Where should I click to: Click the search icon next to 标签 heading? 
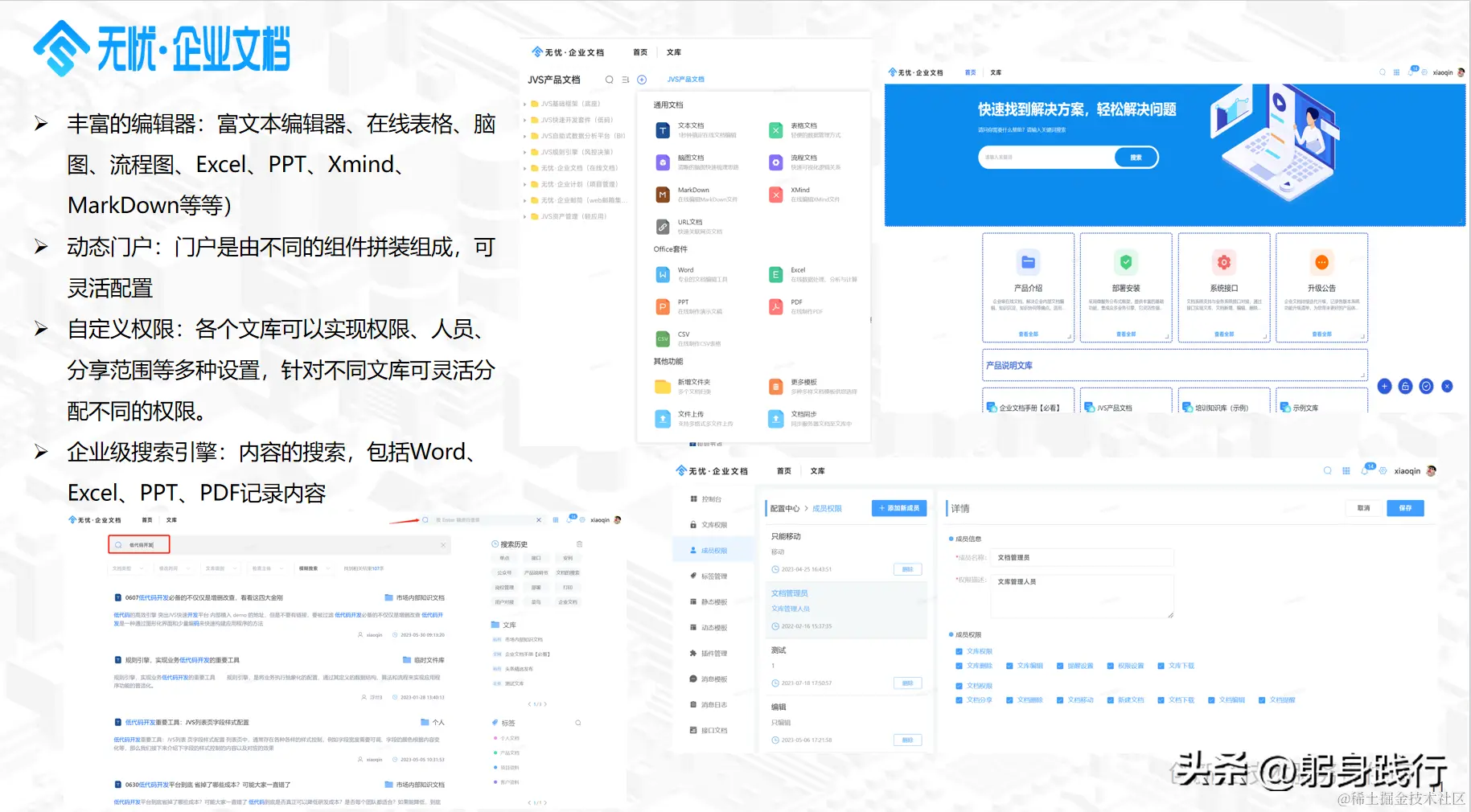pos(577,723)
